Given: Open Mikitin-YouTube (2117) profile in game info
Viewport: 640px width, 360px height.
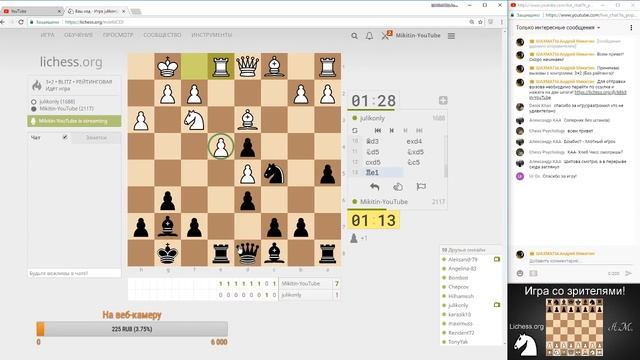Looking at the screenshot, I should tap(67, 109).
